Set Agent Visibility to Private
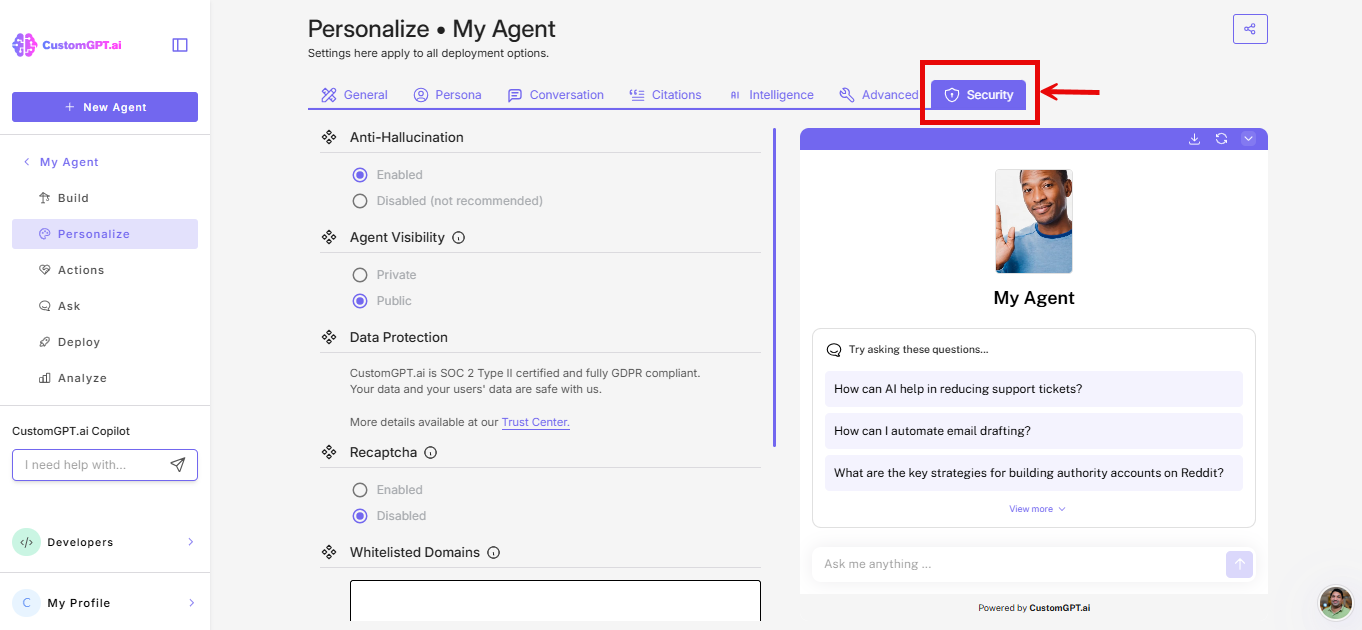 coord(360,275)
